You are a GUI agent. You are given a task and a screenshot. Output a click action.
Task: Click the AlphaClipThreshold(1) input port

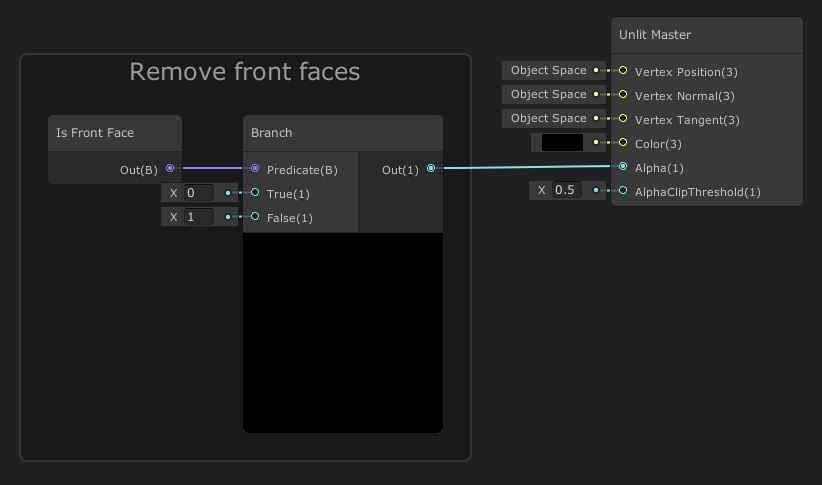tap(623, 190)
